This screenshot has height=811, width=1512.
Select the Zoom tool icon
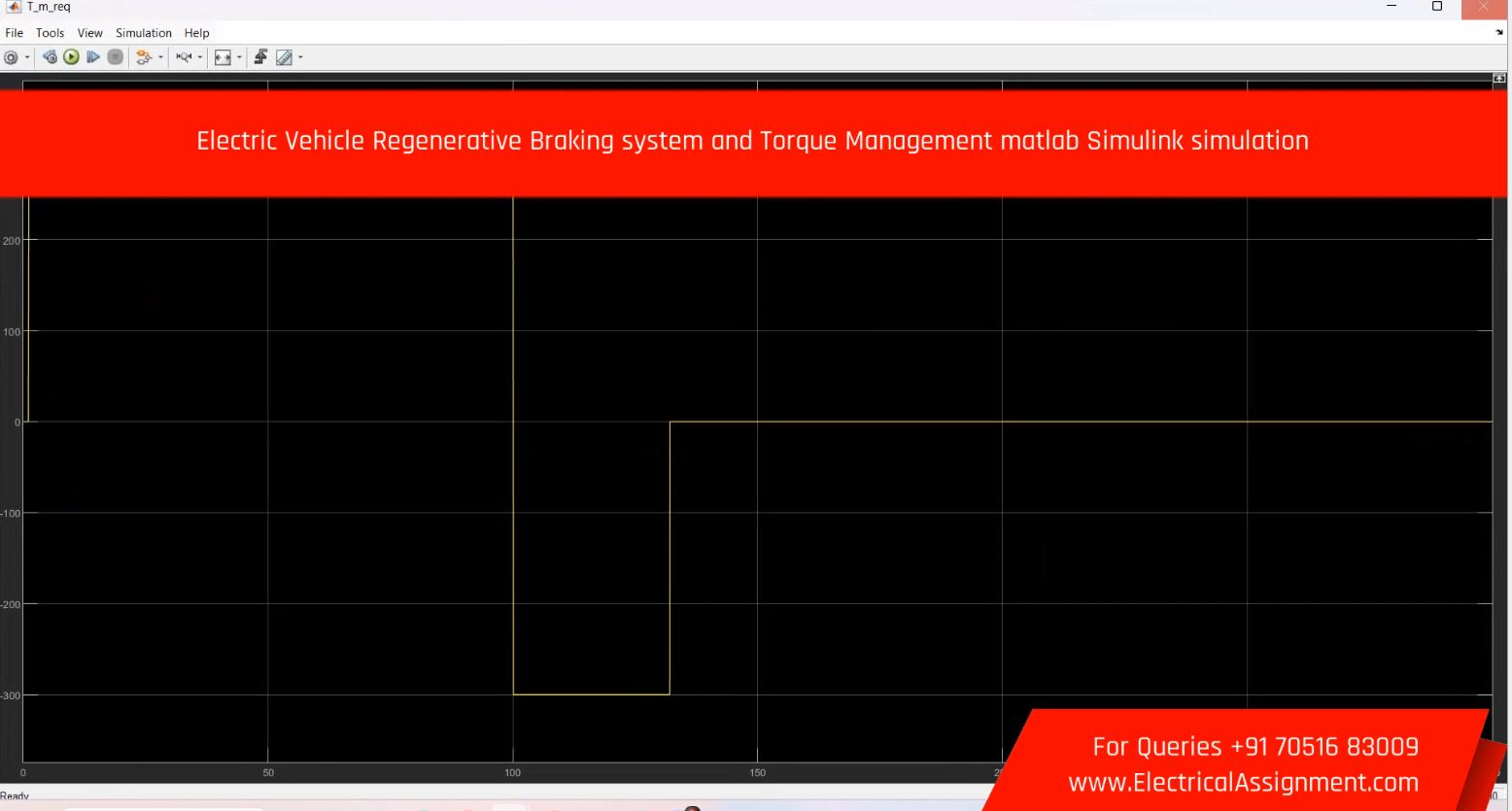[183, 57]
